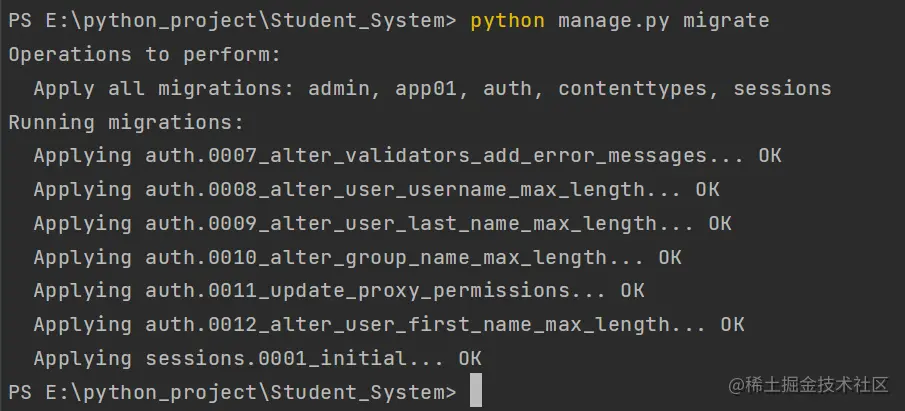Click the "migrate" argument in the command
Viewport: 905px width, 411px height.
726,20
